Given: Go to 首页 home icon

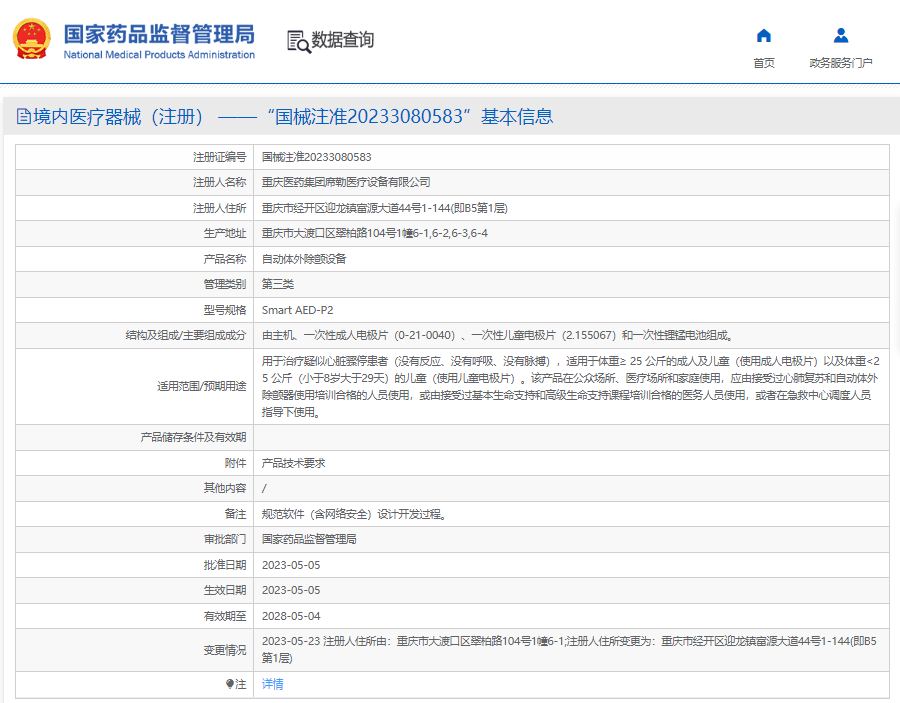Looking at the screenshot, I should pos(763,36).
